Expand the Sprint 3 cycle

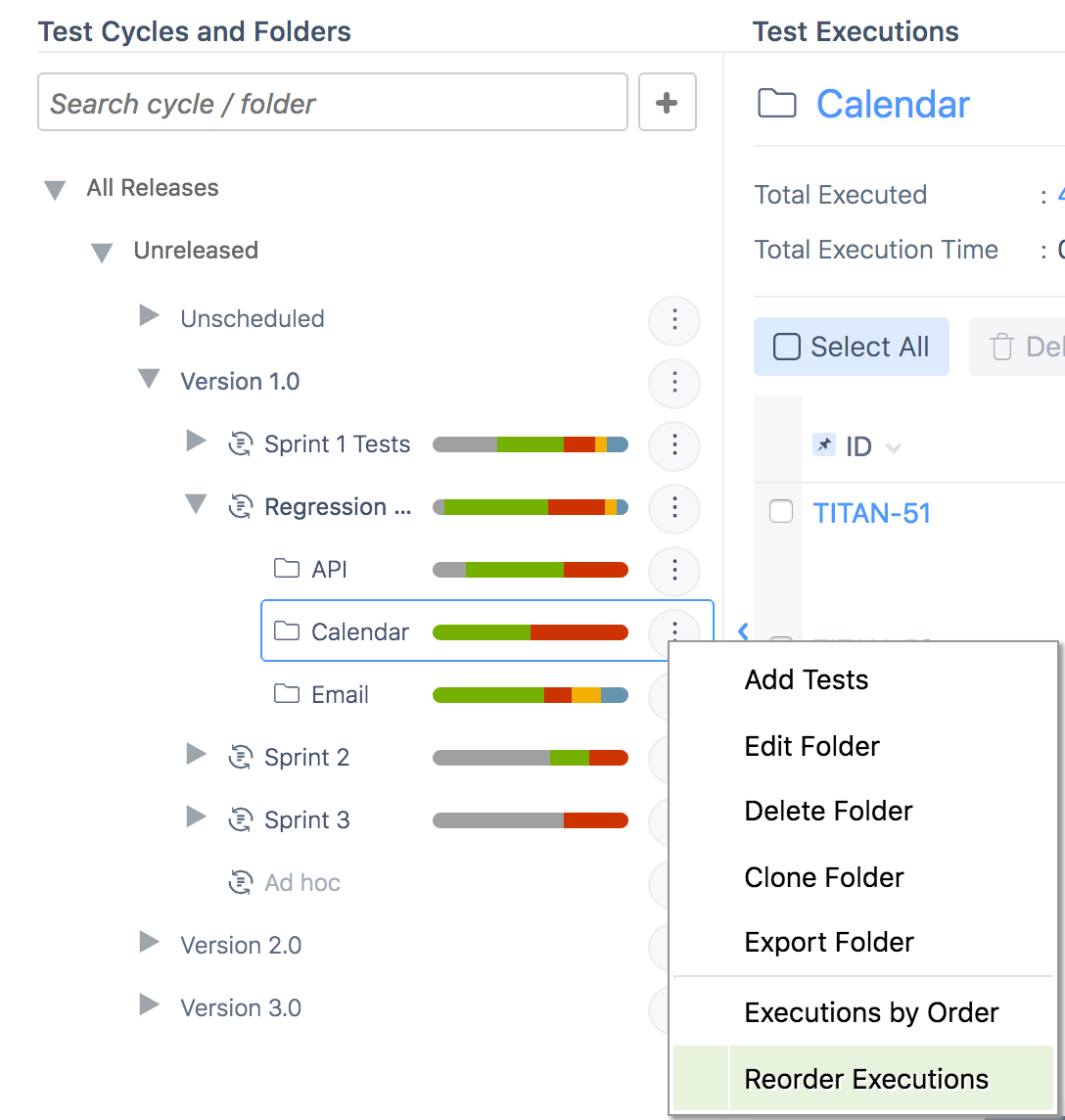tap(196, 817)
